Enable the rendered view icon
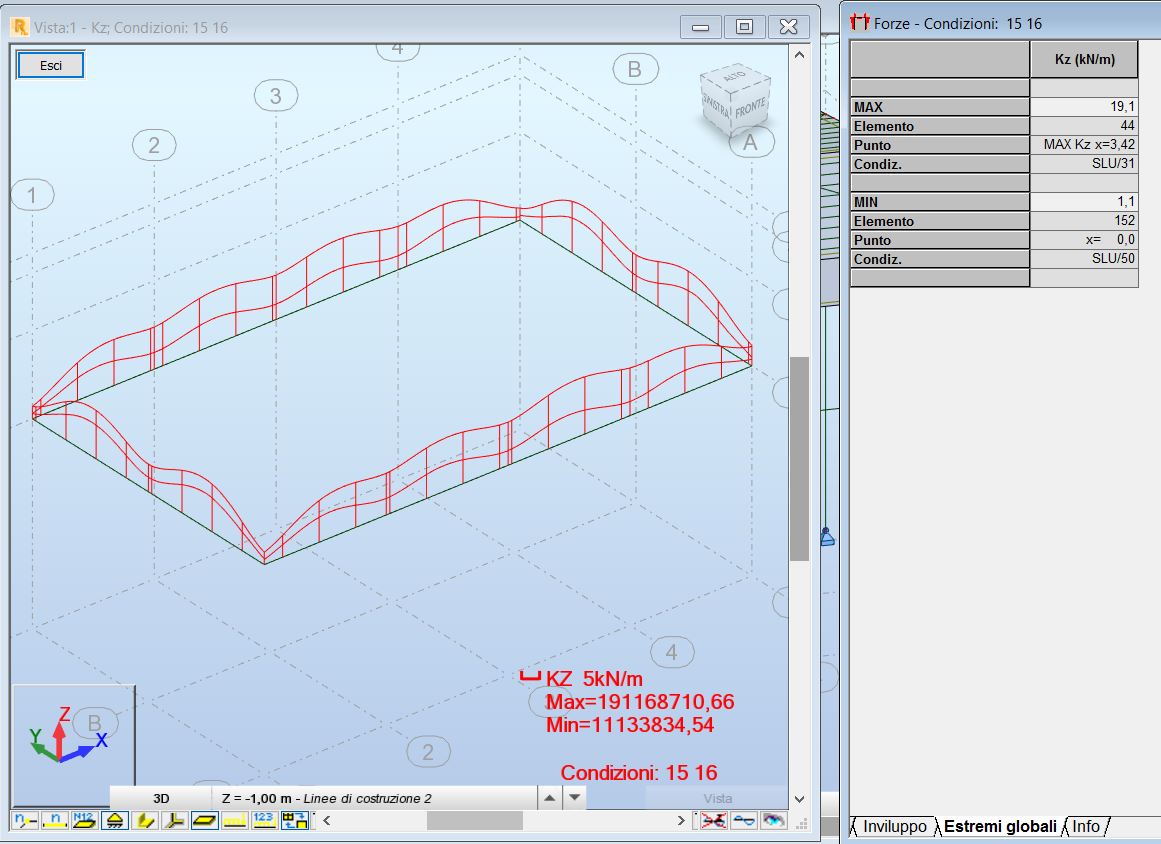 (x=772, y=820)
